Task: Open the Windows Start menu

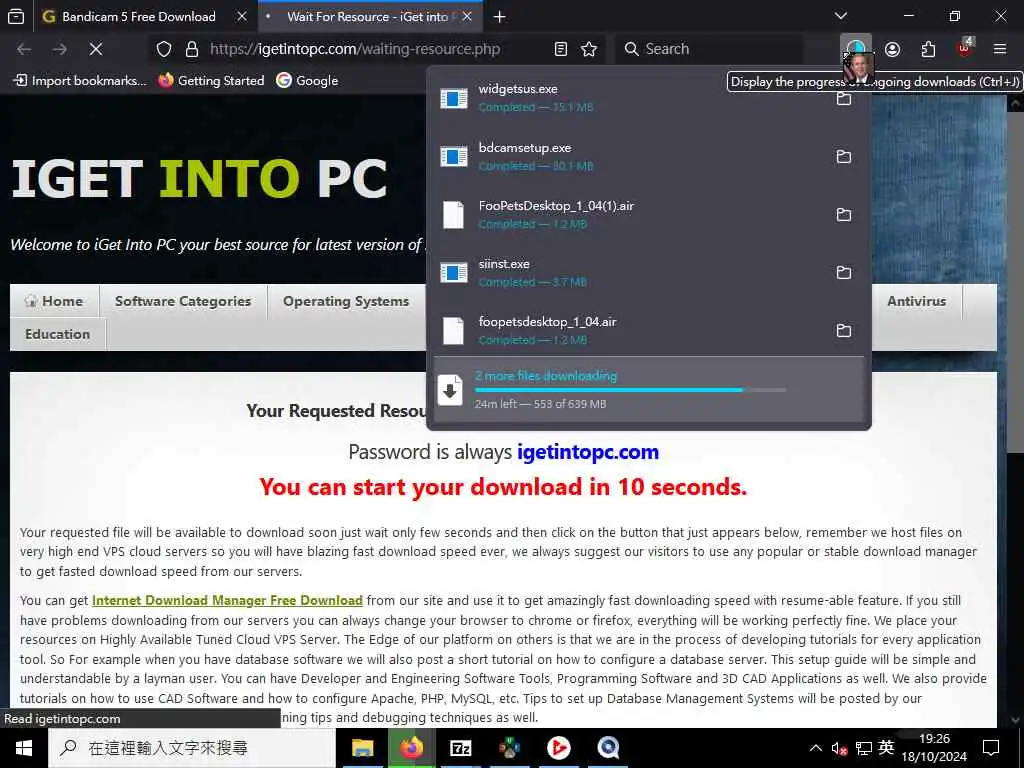Action: [x=24, y=748]
